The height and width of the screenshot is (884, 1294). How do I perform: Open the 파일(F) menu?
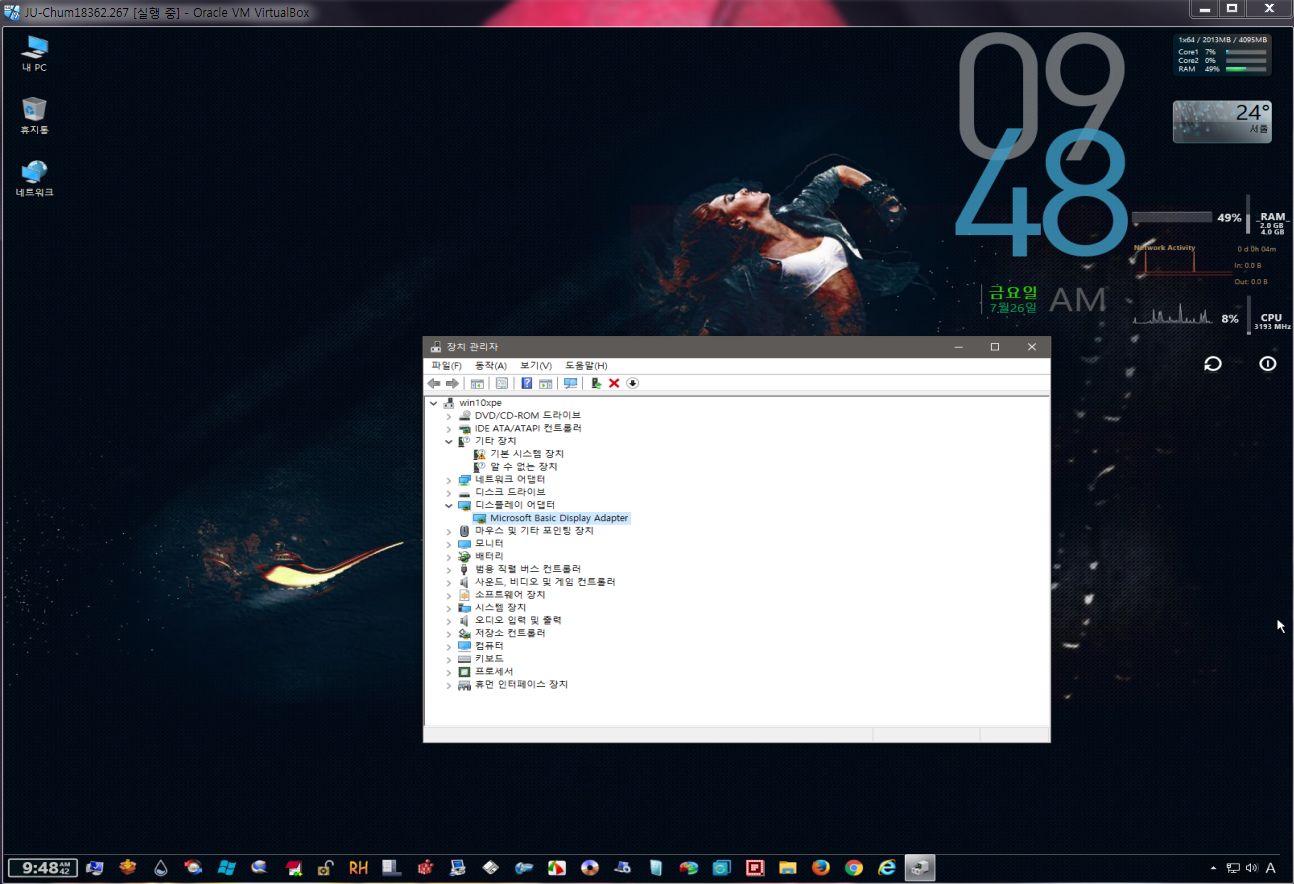click(446, 366)
